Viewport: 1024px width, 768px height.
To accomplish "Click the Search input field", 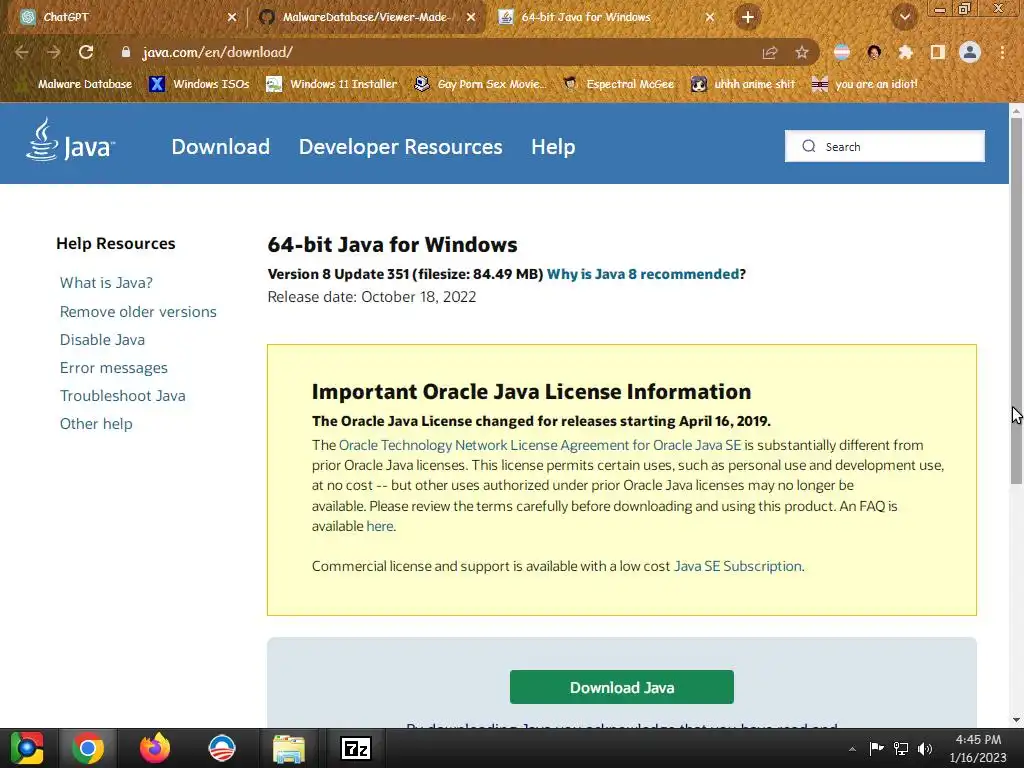I will coord(885,146).
